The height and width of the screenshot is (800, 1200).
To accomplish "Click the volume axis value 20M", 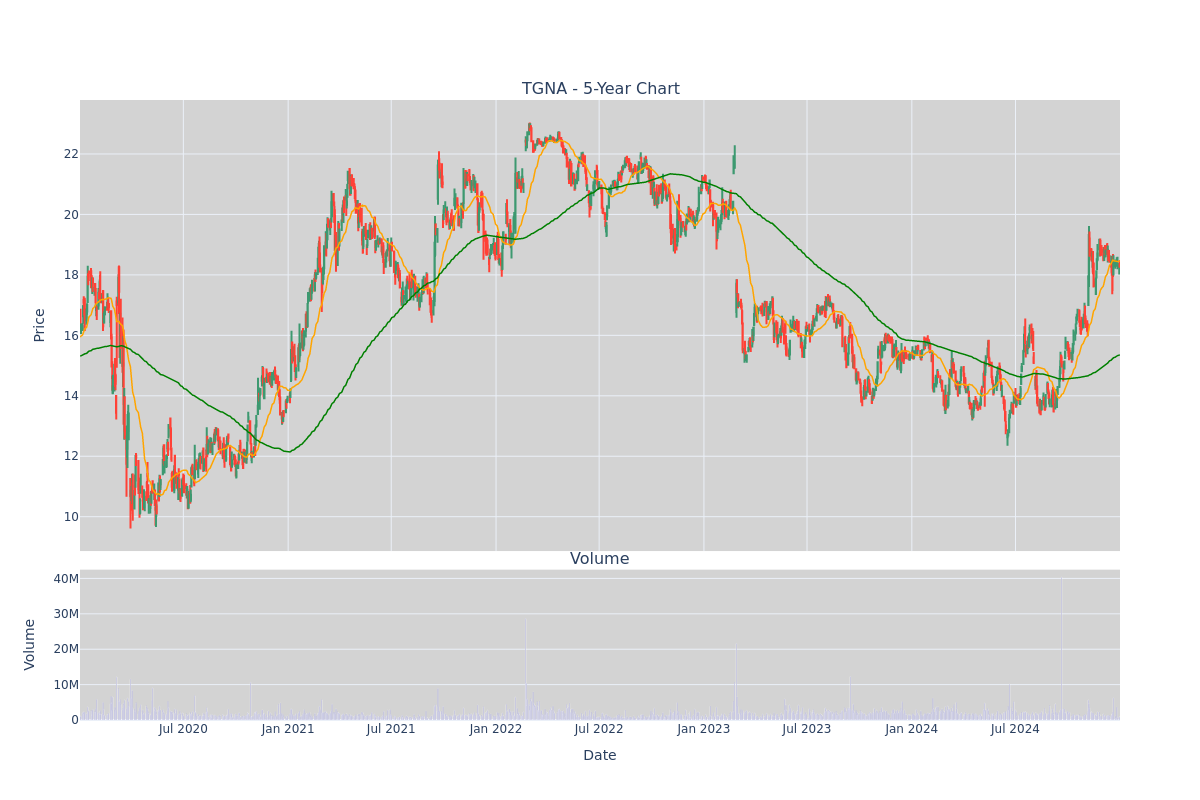I will pos(66,649).
